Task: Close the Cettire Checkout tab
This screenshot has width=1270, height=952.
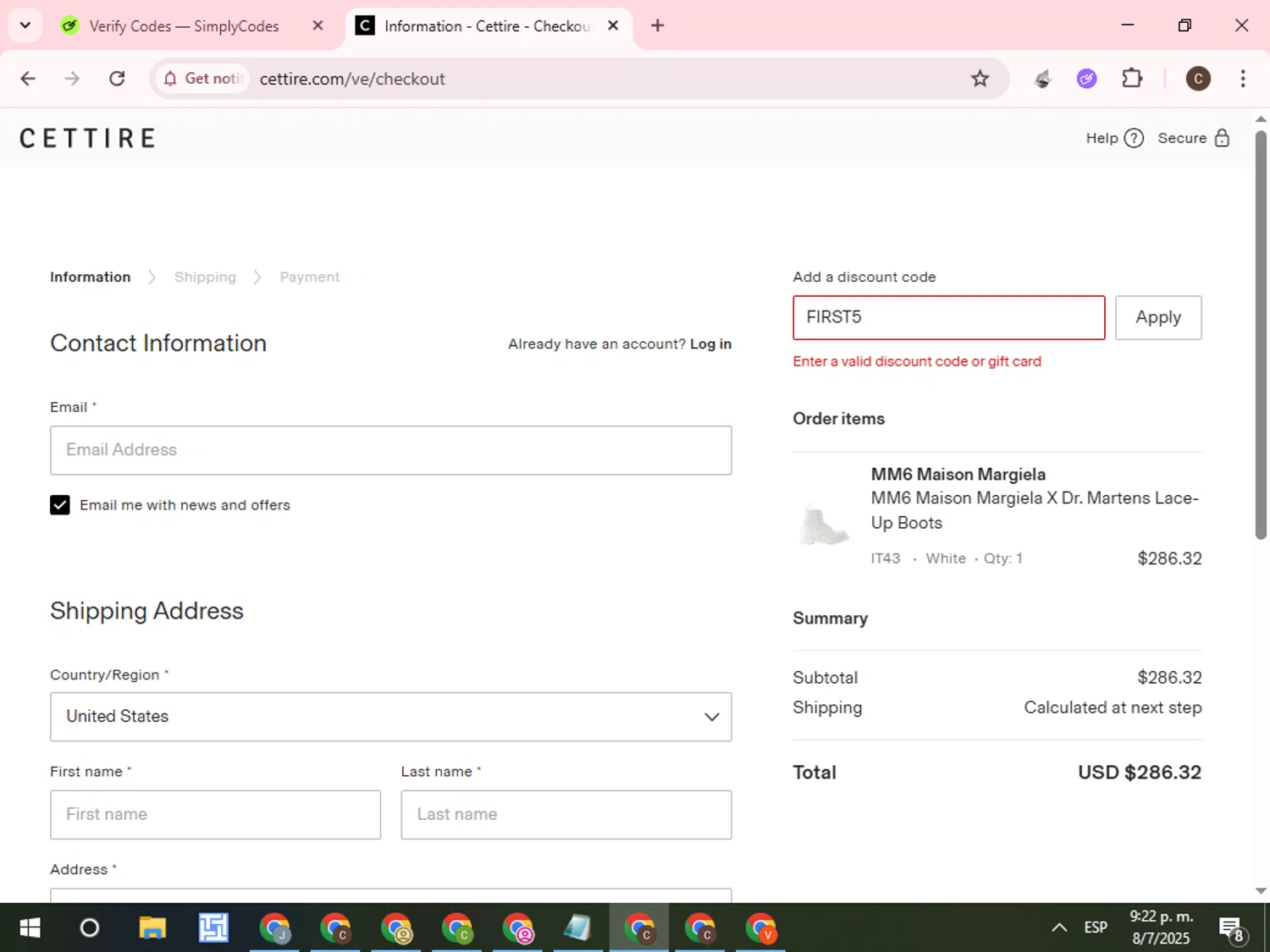Action: tap(613, 25)
